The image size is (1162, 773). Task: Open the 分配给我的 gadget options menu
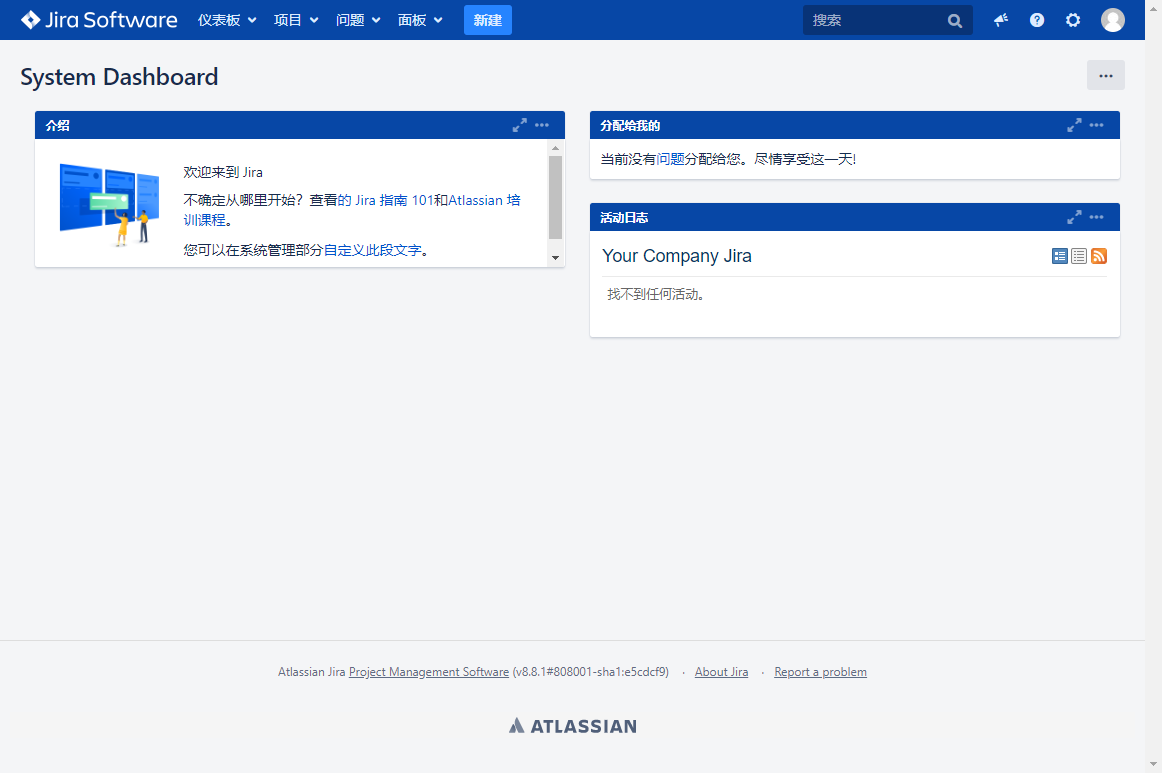tap(1096, 125)
